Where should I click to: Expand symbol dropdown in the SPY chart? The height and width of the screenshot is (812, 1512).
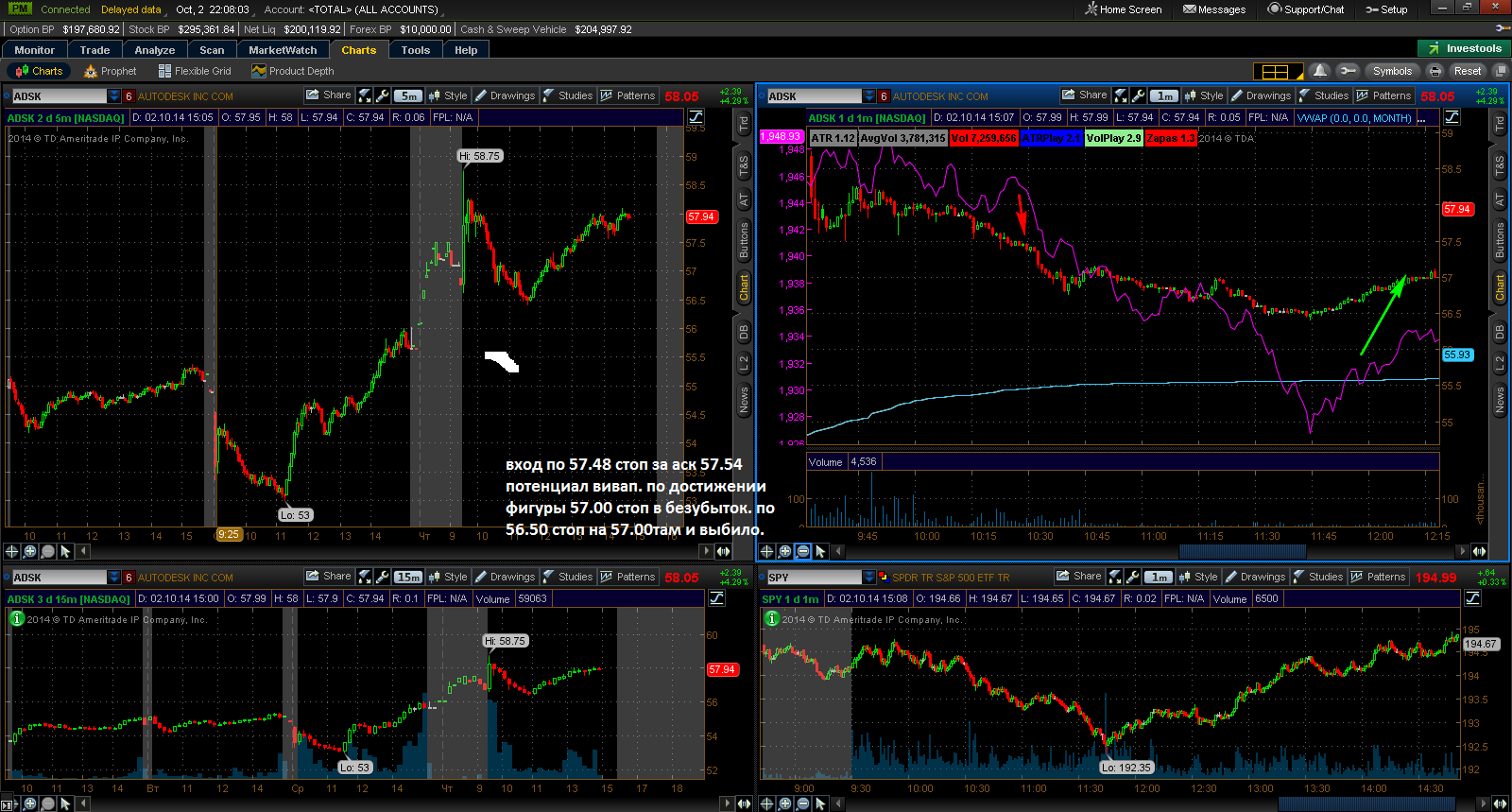(x=869, y=578)
